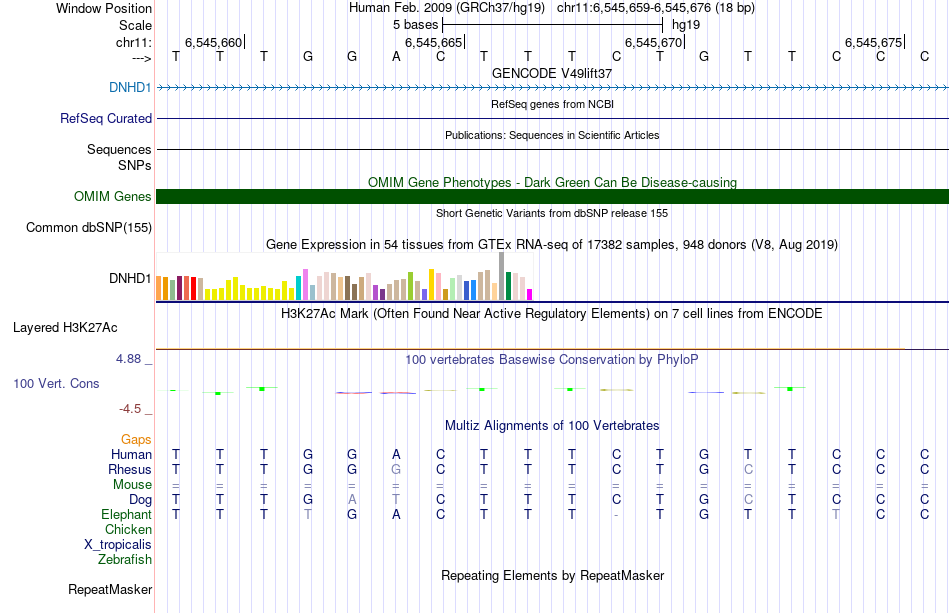Click the SNPs track label
950x613 pixels.
[x=135, y=165]
